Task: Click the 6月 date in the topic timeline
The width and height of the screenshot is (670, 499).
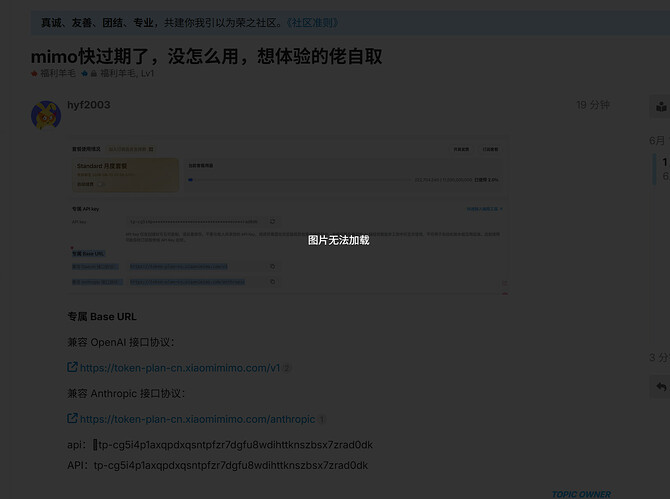Action: pos(659,141)
